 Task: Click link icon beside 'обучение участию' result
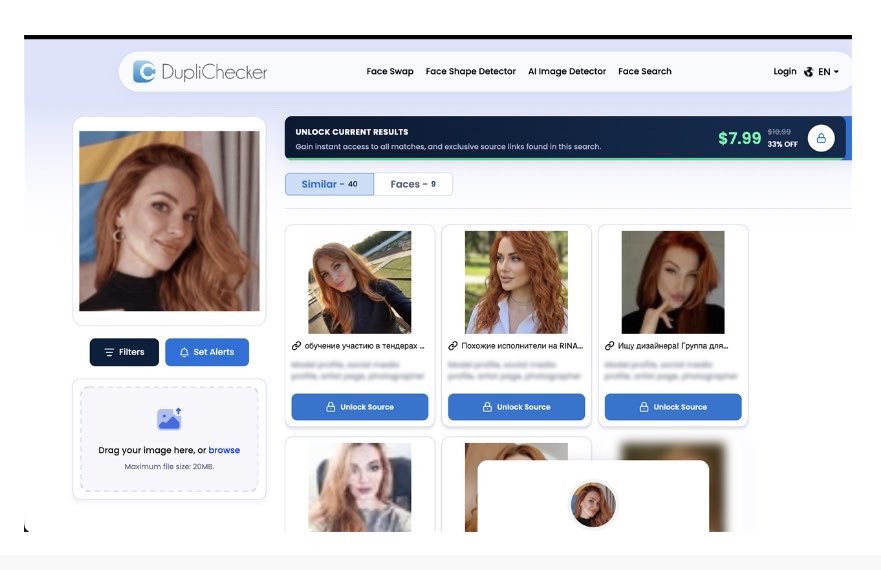[x=297, y=346]
